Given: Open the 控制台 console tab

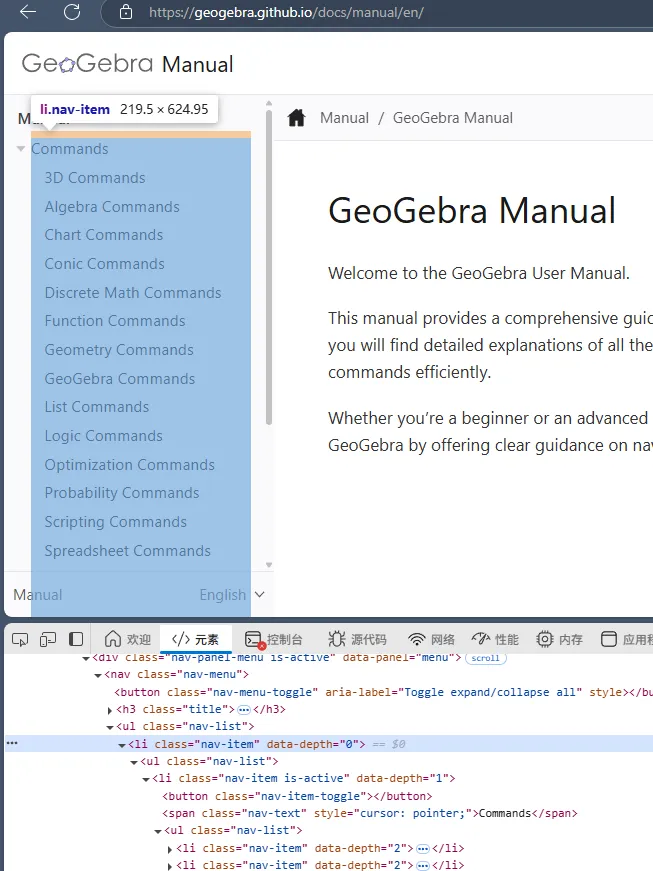Looking at the screenshot, I should (274, 639).
